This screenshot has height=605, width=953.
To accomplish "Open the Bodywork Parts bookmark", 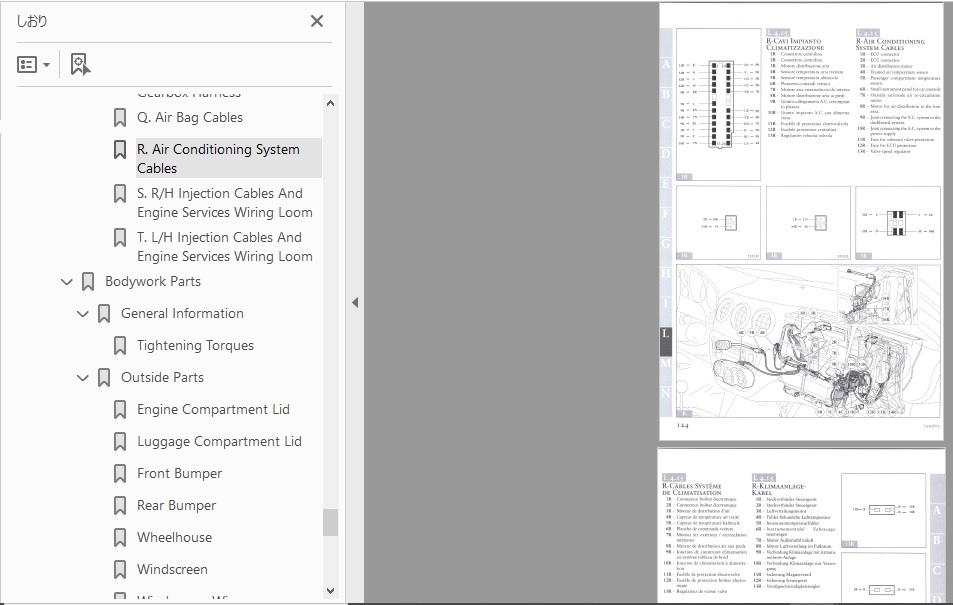I will coord(153,282).
